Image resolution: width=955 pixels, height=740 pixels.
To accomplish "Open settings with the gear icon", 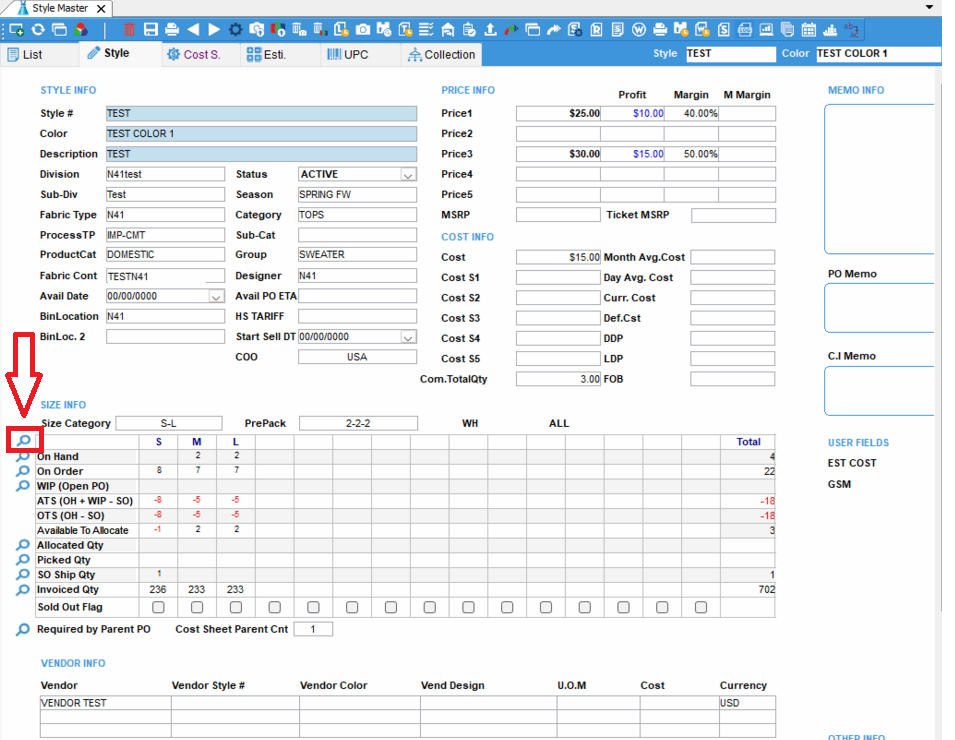I will point(236,30).
